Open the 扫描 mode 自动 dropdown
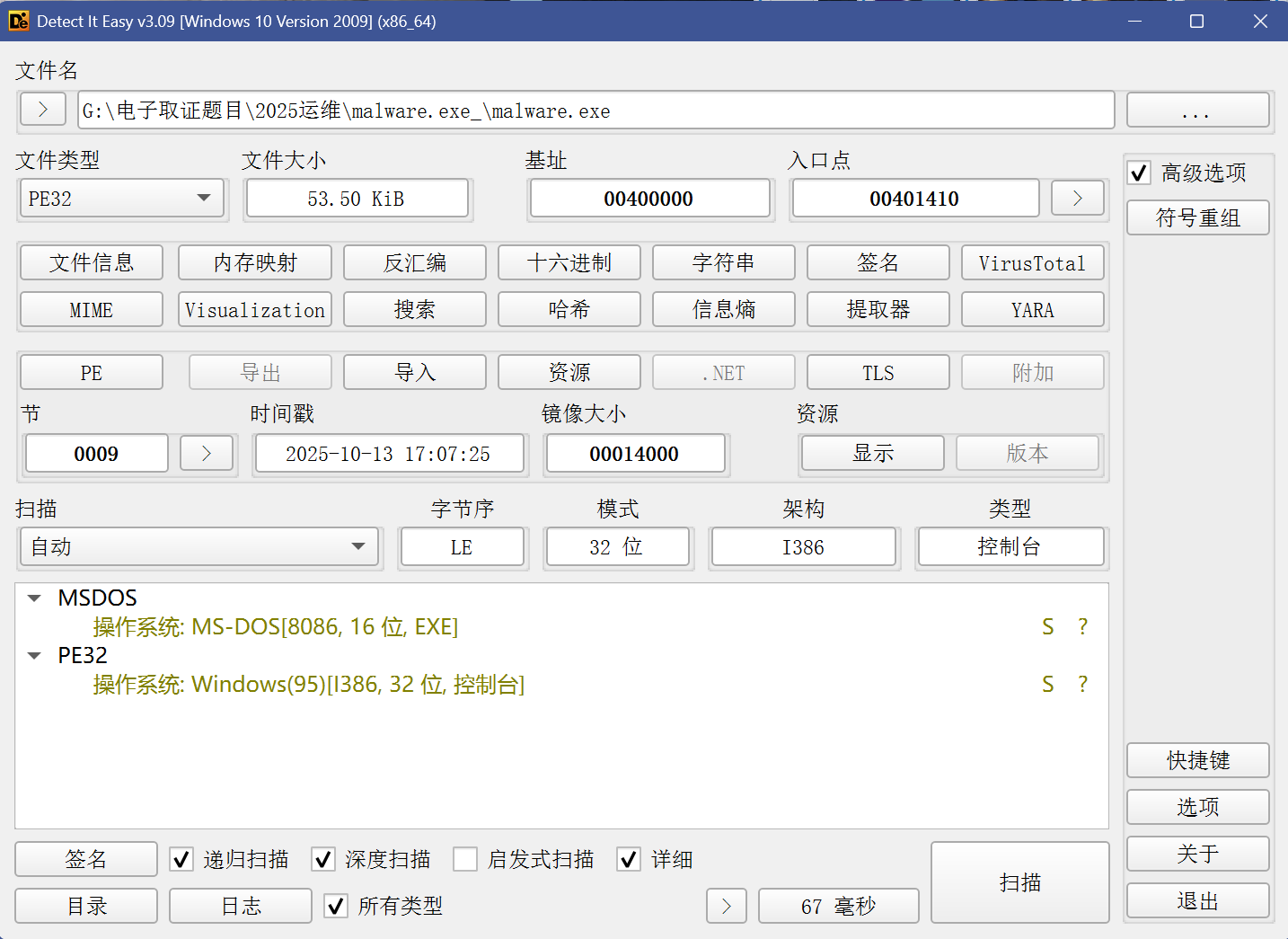1288x939 pixels. click(x=199, y=547)
